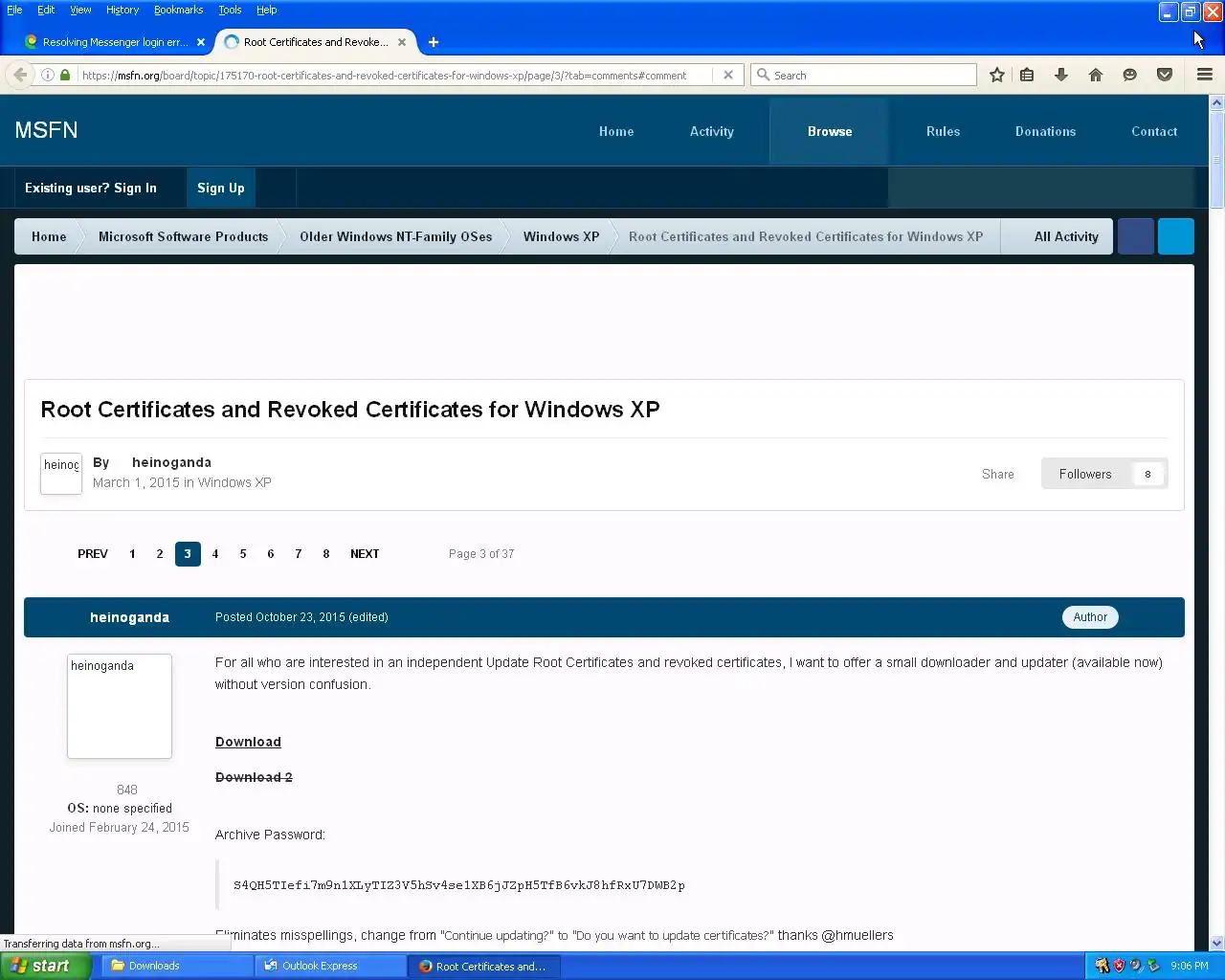
Task: Open the Pocket toolbar icon
Action: click(1165, 75)
